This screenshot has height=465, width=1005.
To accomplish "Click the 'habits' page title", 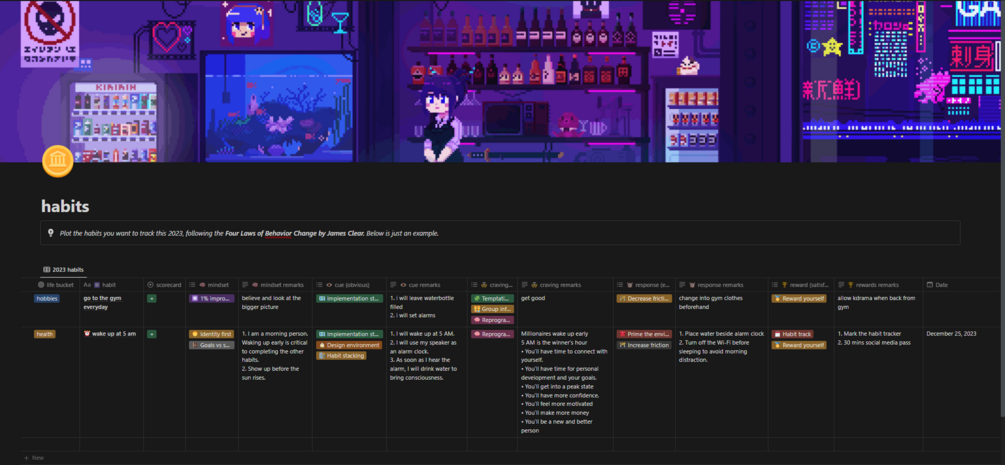I will coord(65,206).
